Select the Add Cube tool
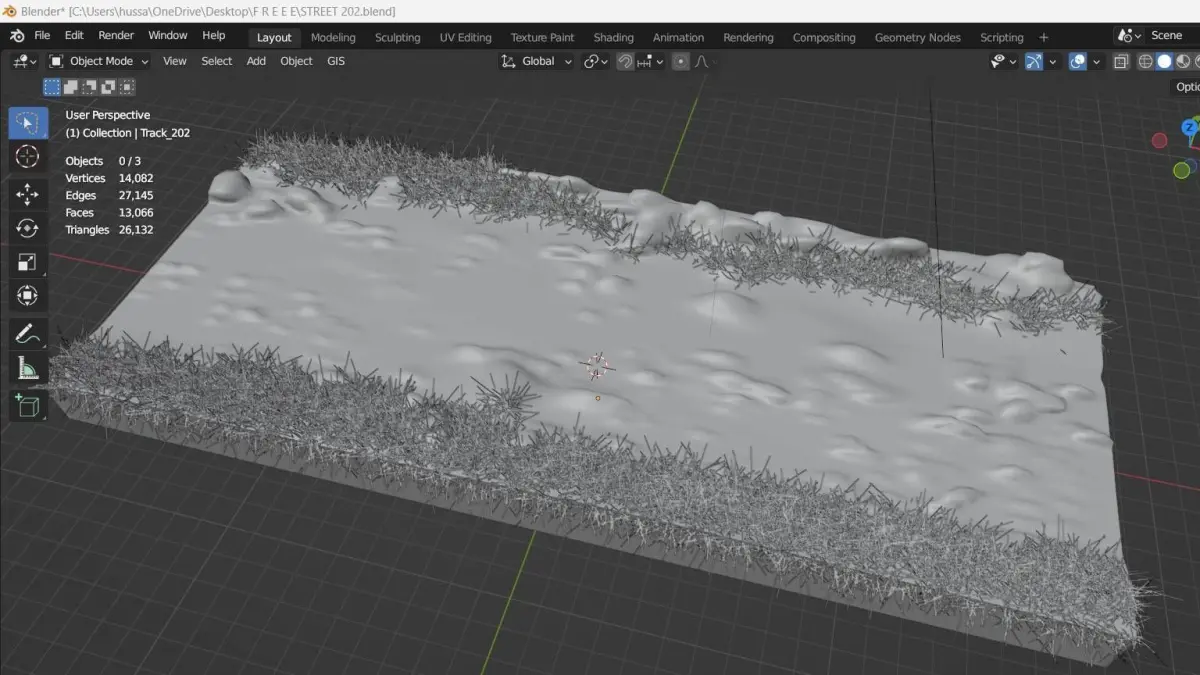1200x675 pixels. click(x=28, y=405)
